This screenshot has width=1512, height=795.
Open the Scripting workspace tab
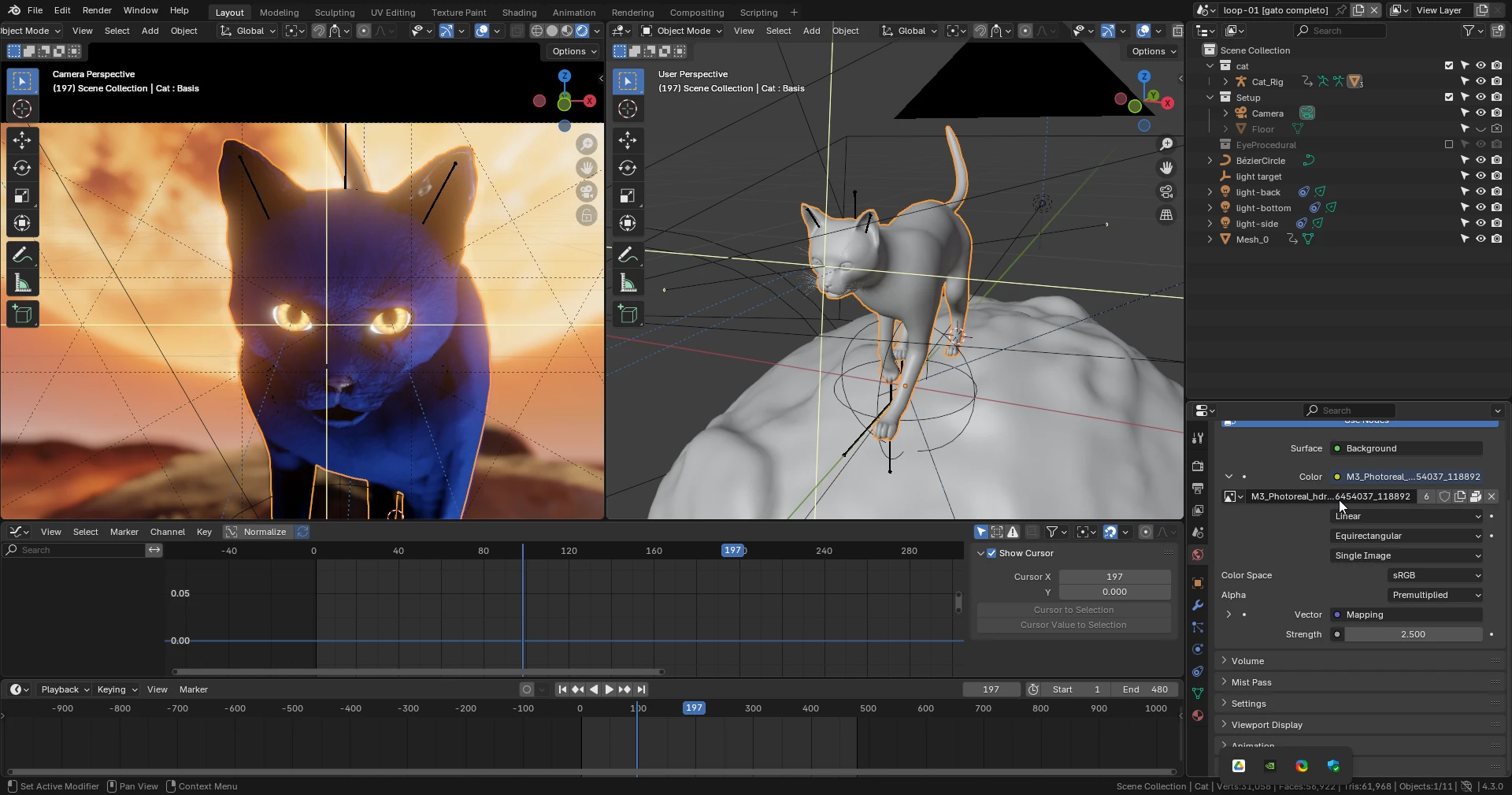point(758,12)
